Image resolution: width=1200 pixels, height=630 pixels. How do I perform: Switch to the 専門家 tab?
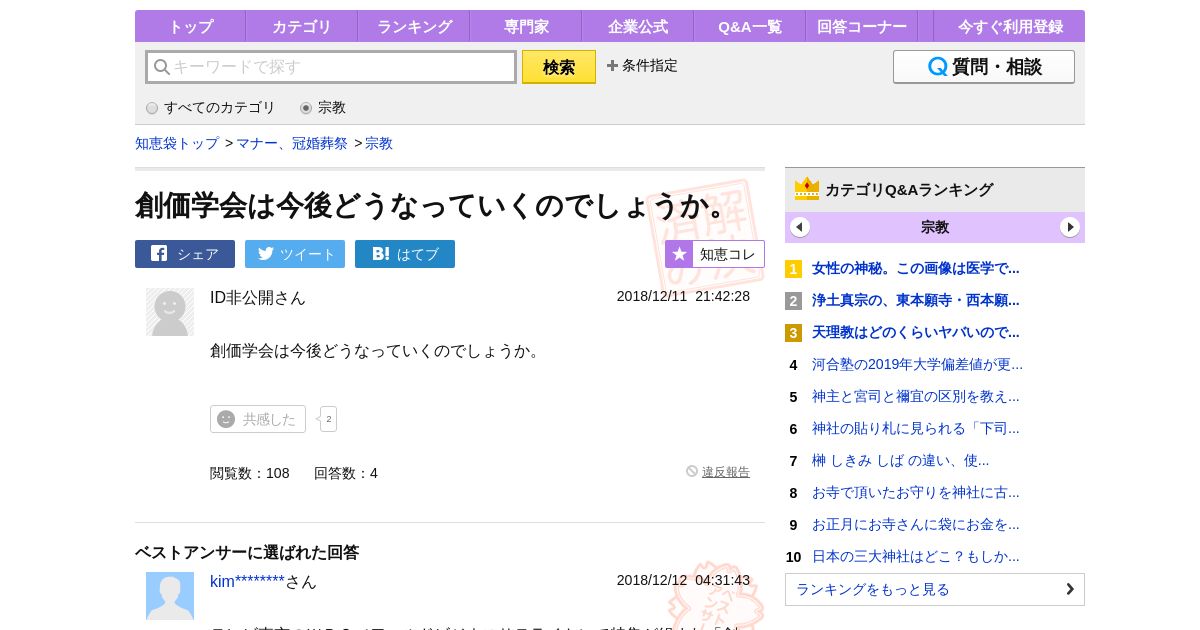pyautogui.click(x=526, y=27)
